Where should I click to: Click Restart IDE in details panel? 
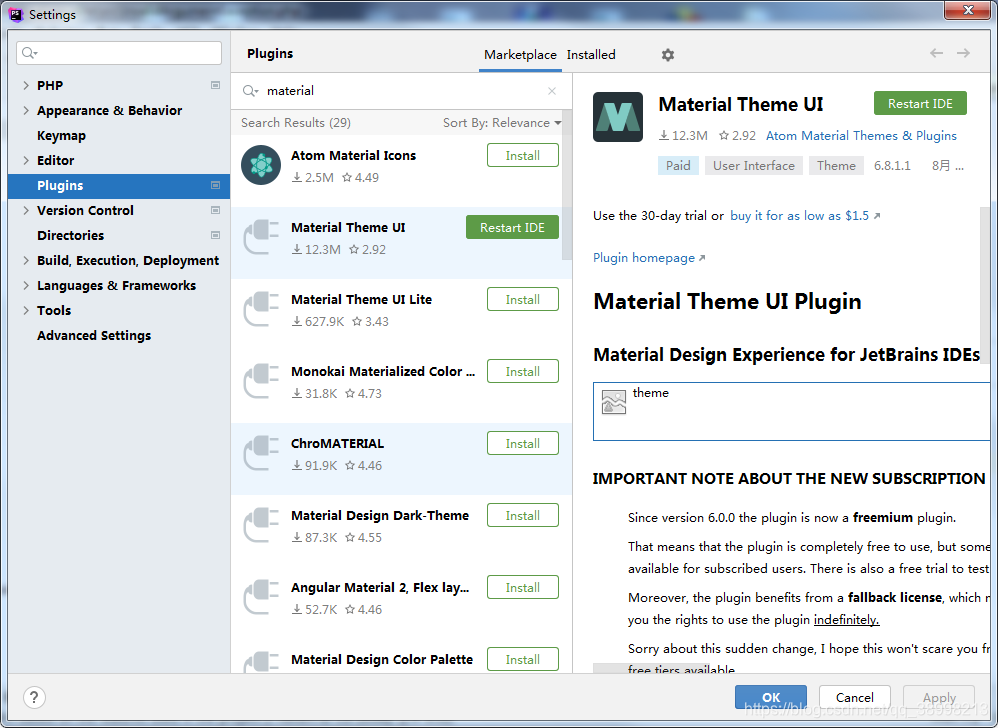click(920, 103)
